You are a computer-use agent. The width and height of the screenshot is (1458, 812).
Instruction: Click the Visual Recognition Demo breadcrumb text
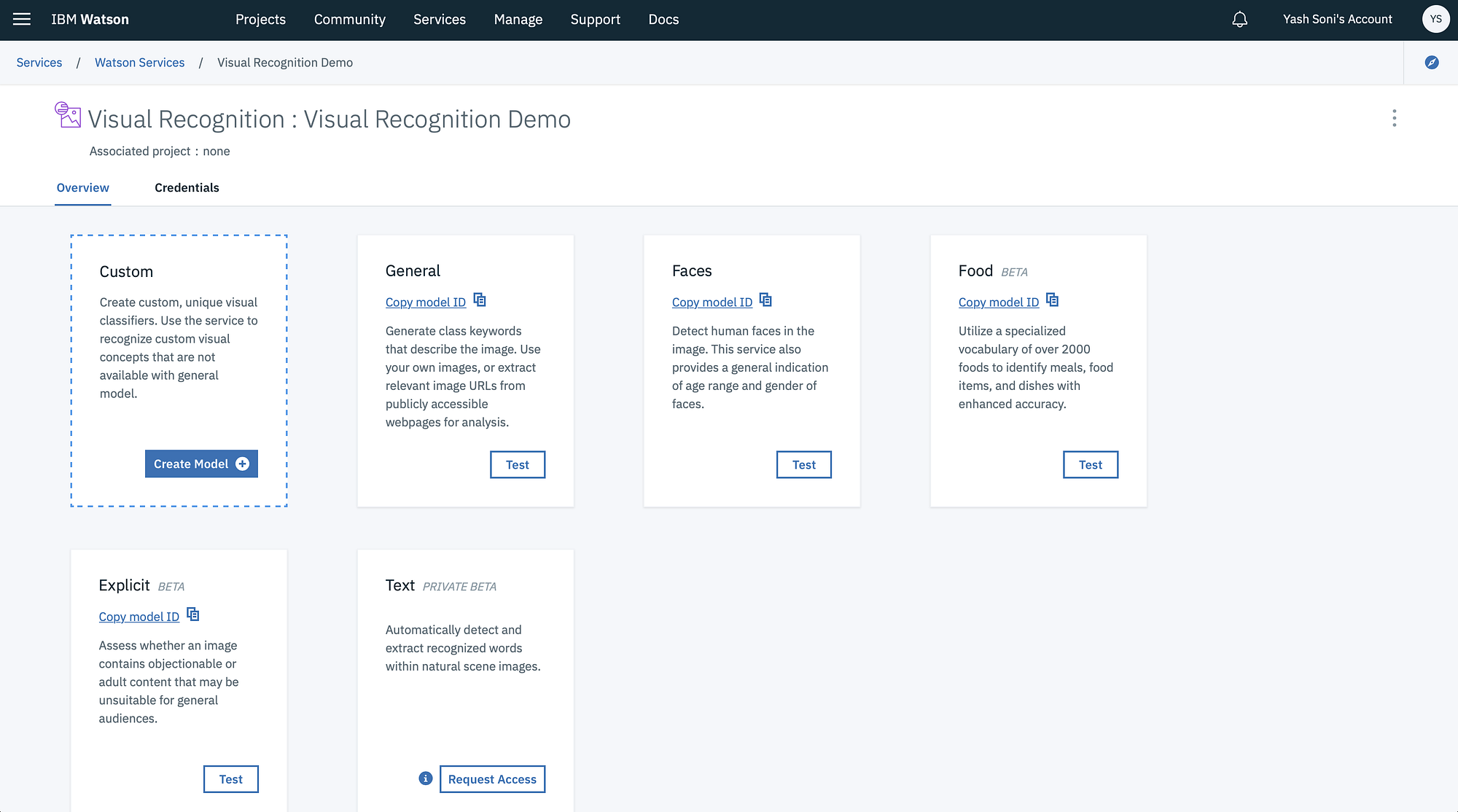pos(285,63)
